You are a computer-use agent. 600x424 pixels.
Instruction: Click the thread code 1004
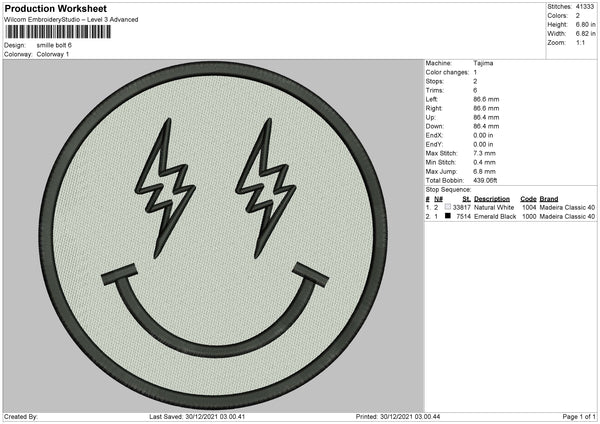coord(529,207)
